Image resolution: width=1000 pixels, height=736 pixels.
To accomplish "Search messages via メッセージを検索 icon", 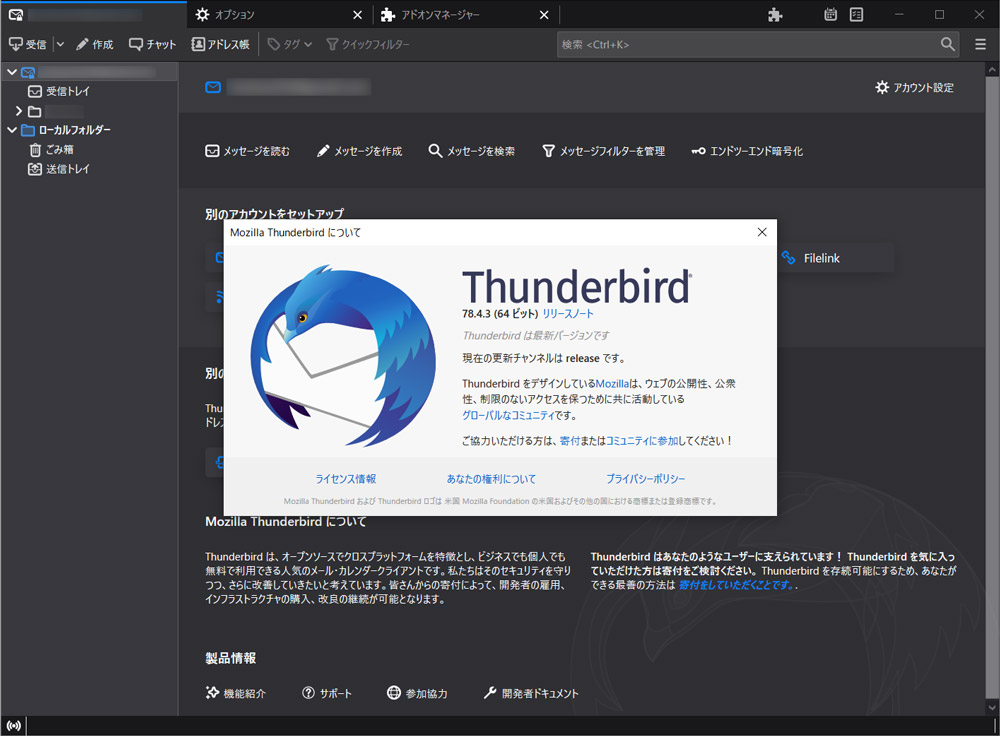I will tap(471, 151).
